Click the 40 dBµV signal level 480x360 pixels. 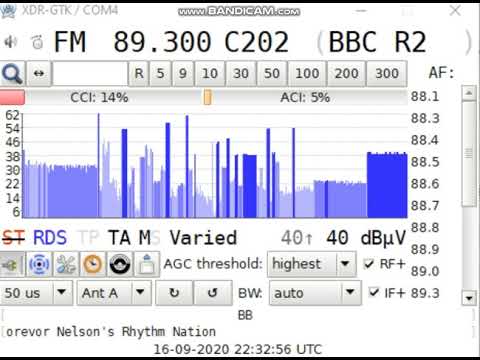pos(366,238)
